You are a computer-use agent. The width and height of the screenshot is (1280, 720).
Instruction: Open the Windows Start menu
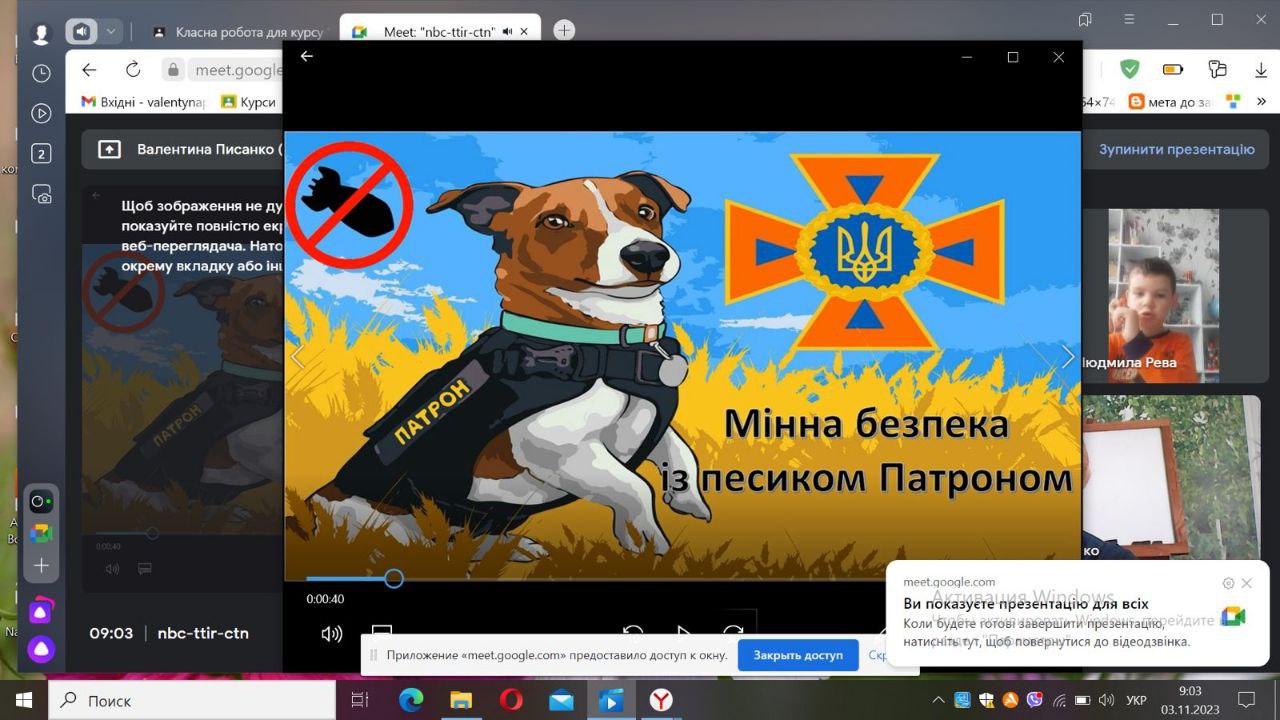(23, 700)
